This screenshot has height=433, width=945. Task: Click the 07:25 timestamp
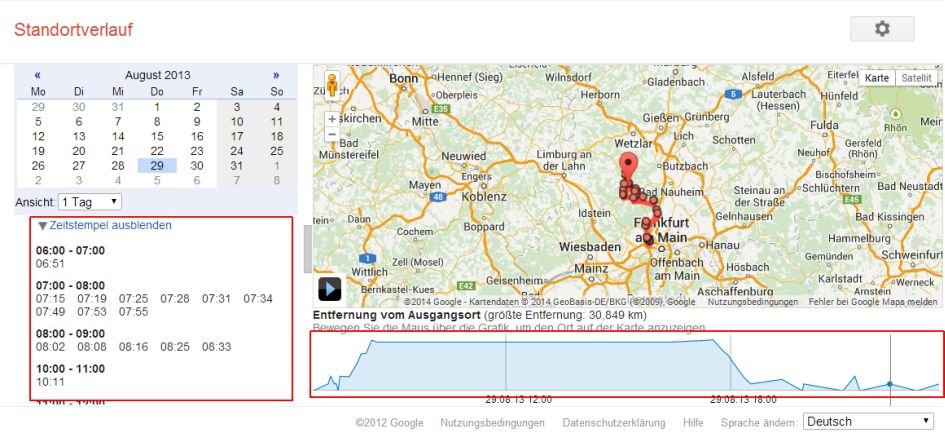tap(133, 299)
